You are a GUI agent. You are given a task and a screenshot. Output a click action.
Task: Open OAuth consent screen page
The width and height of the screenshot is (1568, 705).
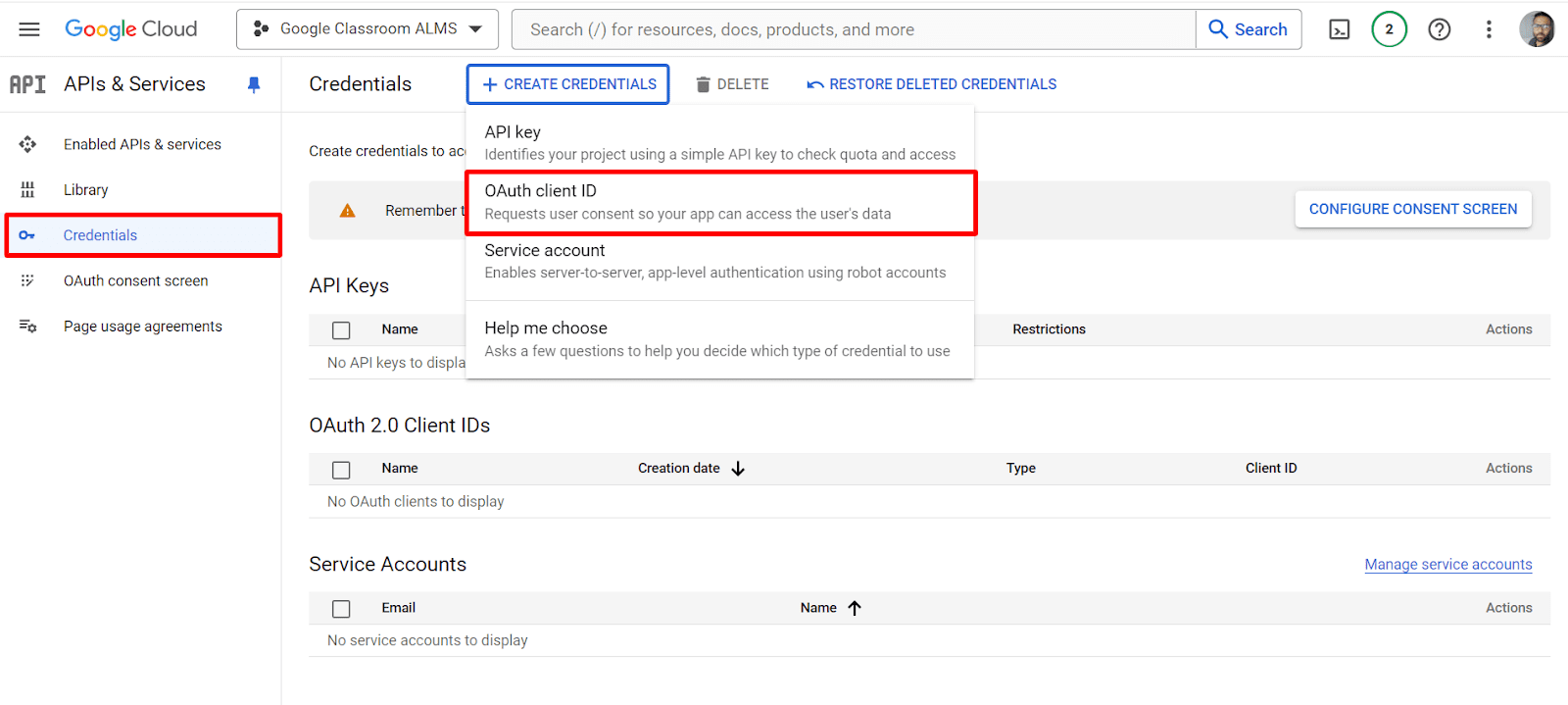coord(136,280)
